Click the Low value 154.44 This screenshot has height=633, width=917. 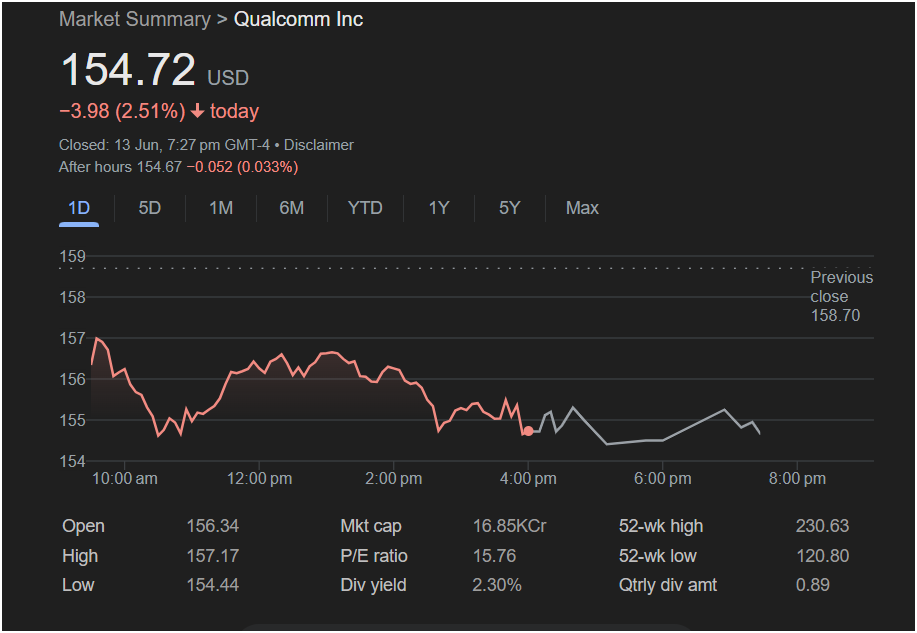pos(213,585)
